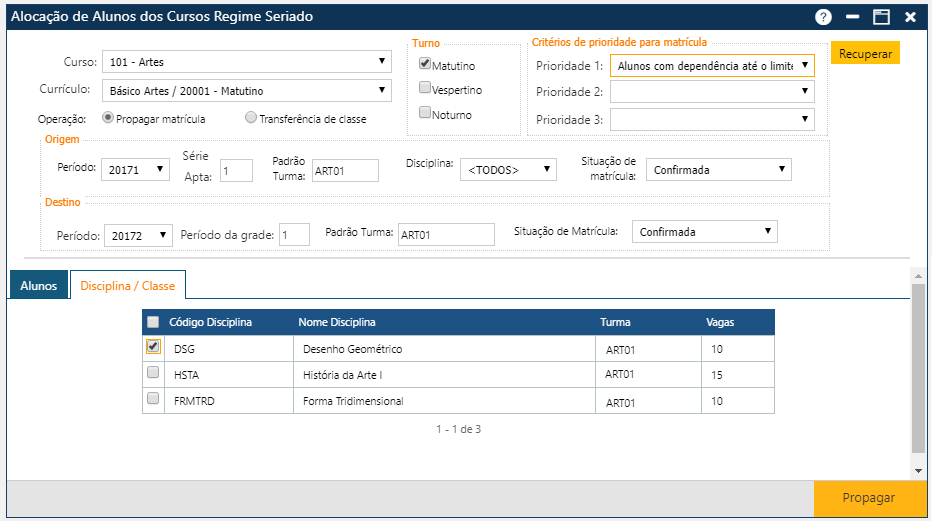Click the FRMTRD code cell
The image size is (932, 521).
coord(231,401)
